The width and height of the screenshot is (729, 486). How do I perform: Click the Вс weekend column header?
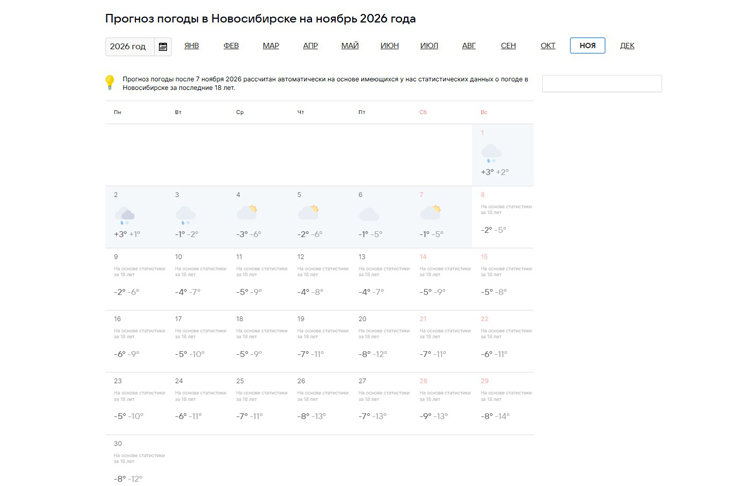[x=484, y=112]
